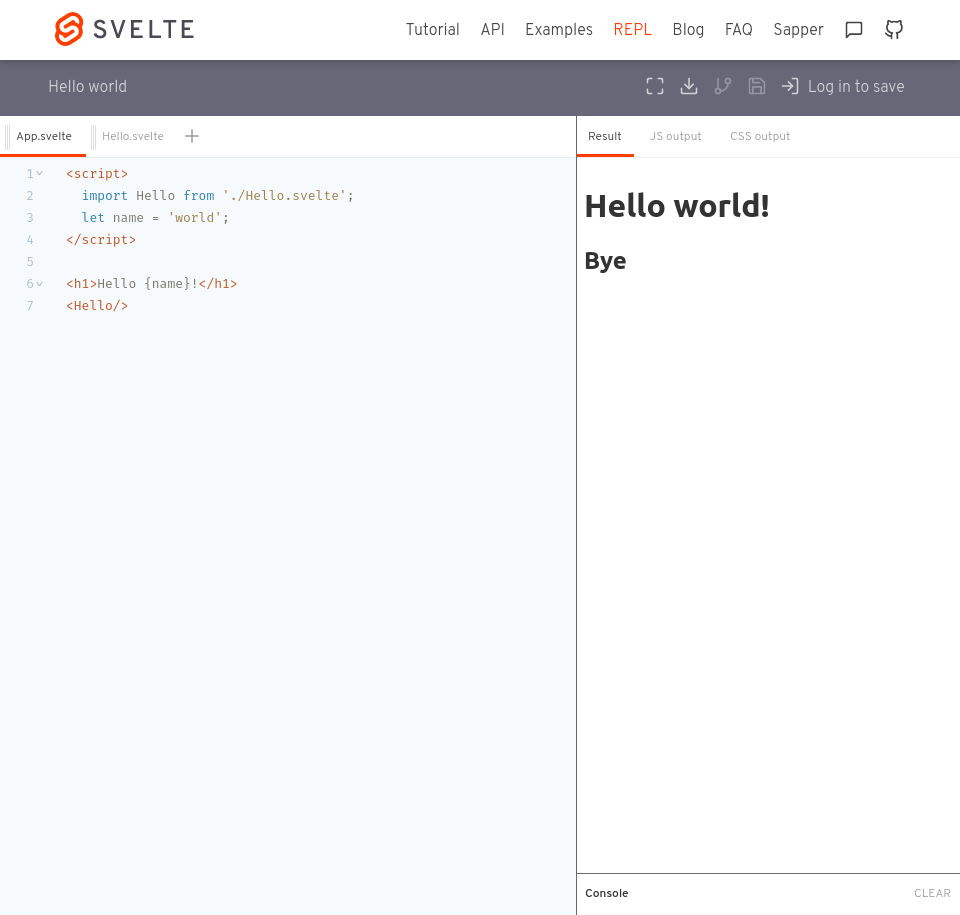
Task: Open the FAQ page
Action: (738, 29)
